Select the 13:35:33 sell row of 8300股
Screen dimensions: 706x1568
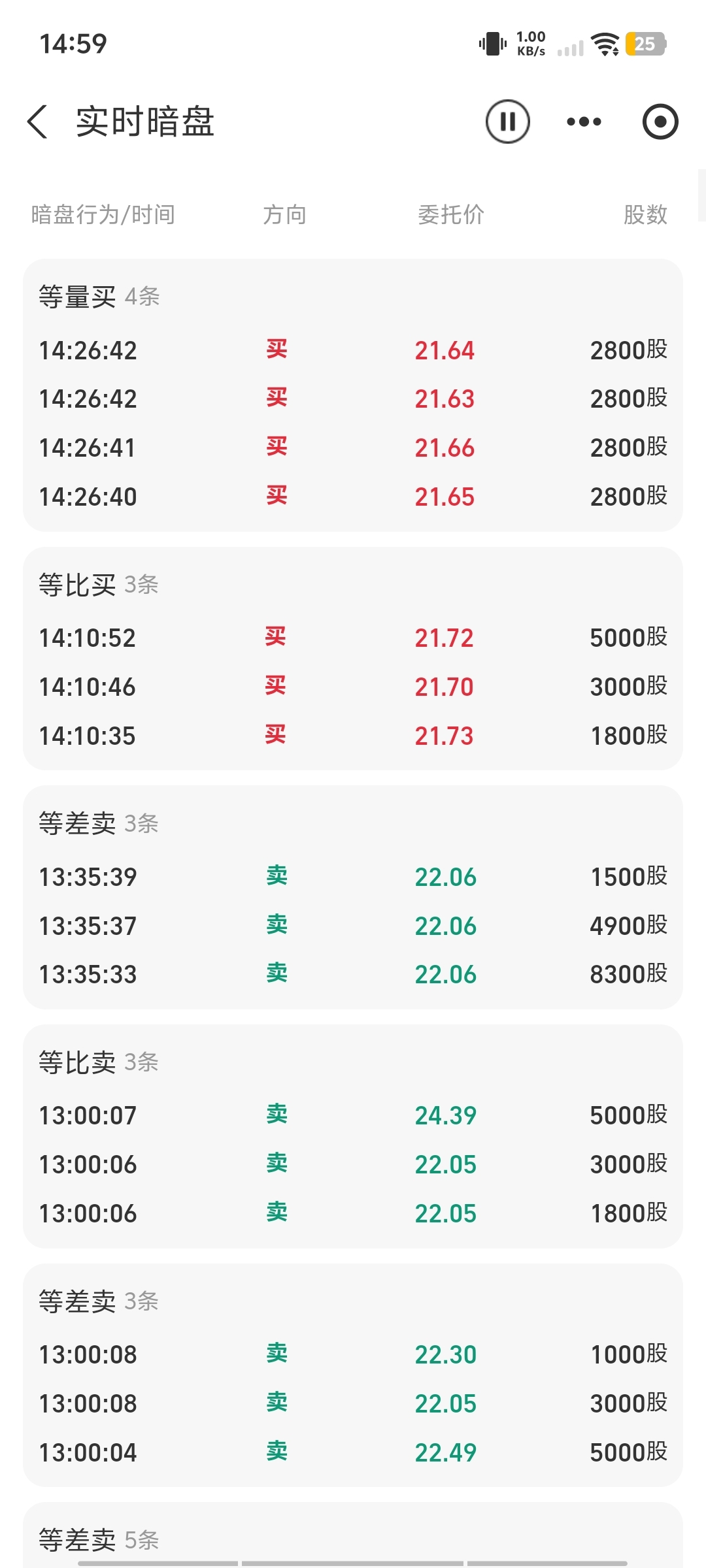coord(353,974)
